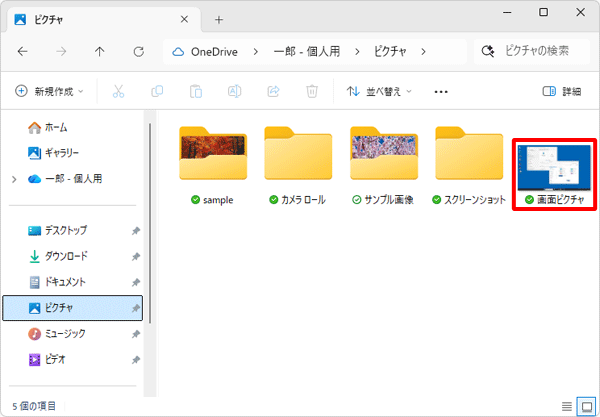Viewport: 600px width, 417px height.
Task: Click the navigation pane vertical scrollbar
Action: click(150, 223)
